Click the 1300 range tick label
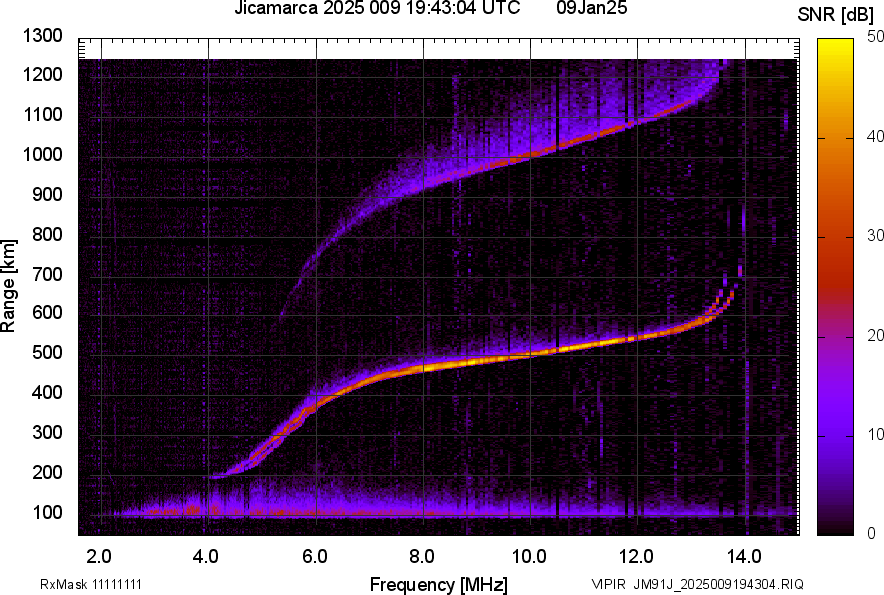884x595 pixels. coord(44,36)
